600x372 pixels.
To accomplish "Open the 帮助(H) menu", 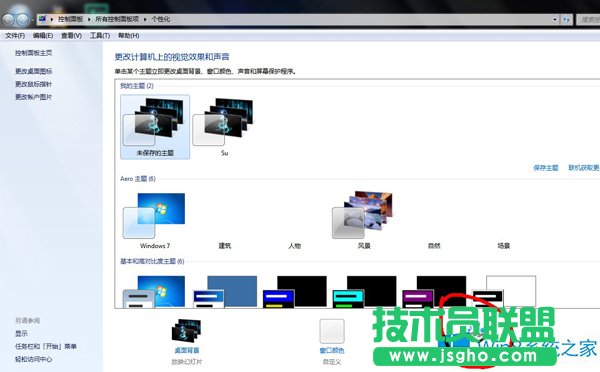I will click(129, 36).
